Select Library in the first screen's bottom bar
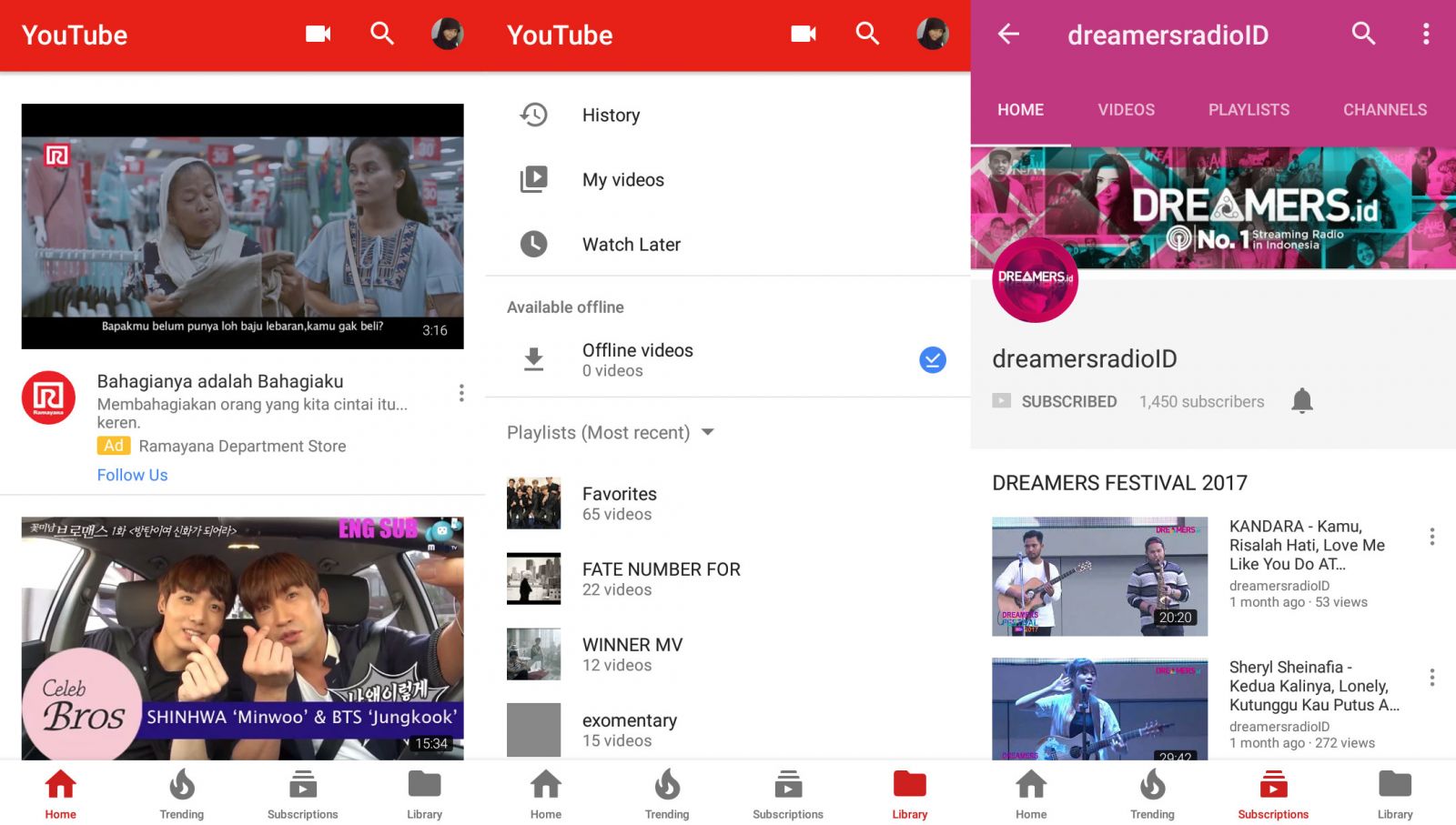 click(x=425, y=794)
